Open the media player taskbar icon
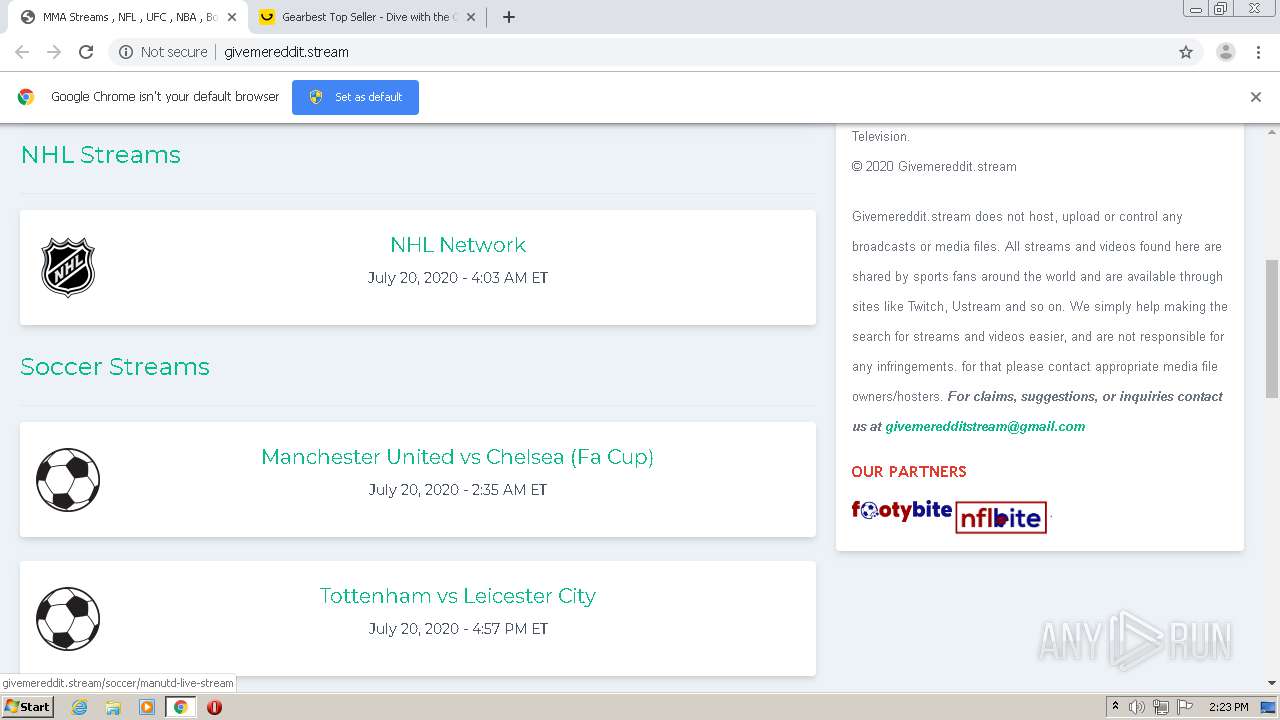The image size is (1280, 720). coord(147,707)
